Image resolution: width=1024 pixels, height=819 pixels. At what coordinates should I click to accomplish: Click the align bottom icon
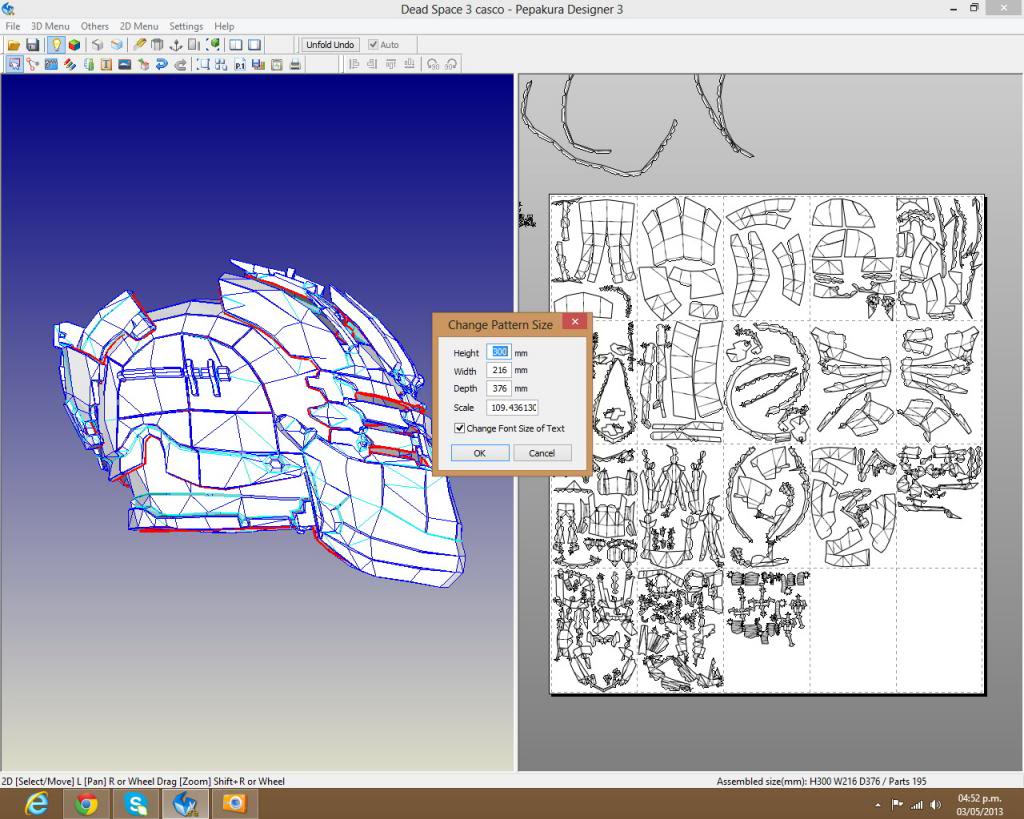409,64
